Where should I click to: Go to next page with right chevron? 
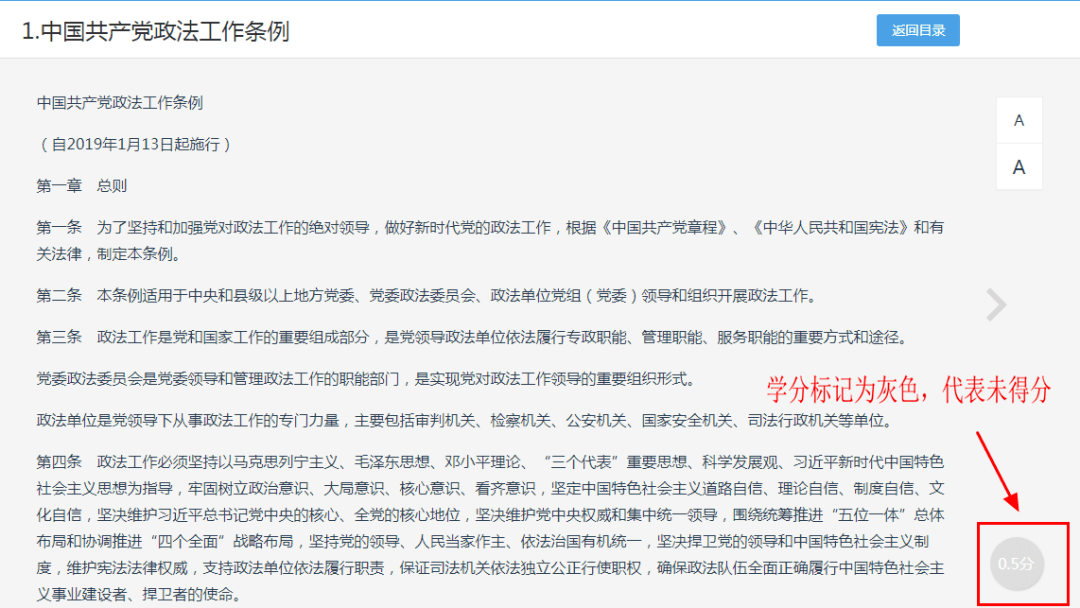pyautogui.click(x=996, y=305)
